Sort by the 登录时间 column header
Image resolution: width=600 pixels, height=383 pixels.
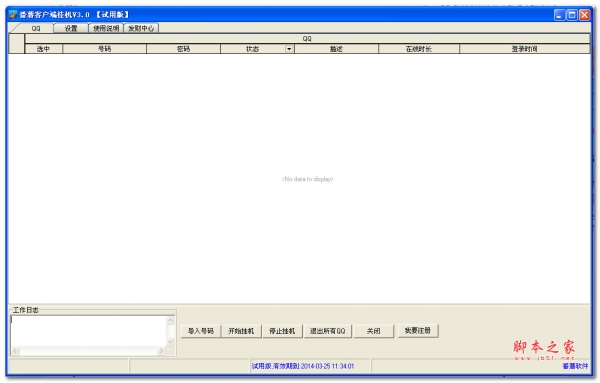[x=525, y=49]
